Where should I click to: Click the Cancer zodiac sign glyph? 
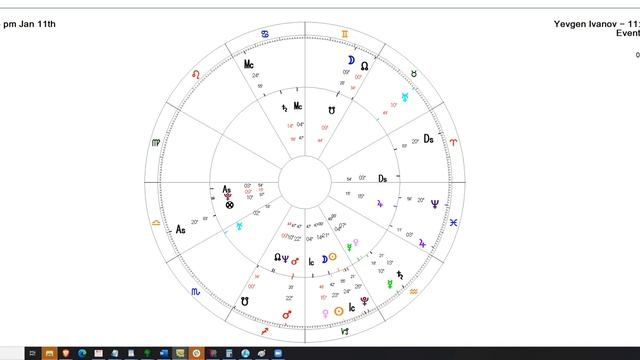[265, 34]
